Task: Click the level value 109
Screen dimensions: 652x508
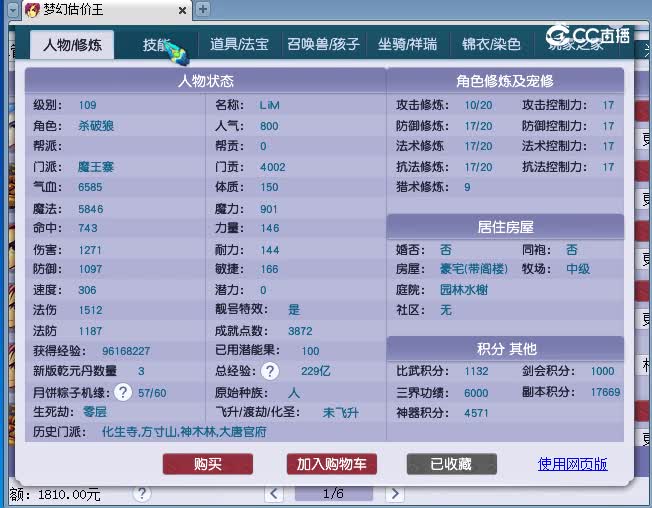Action: 87,105
